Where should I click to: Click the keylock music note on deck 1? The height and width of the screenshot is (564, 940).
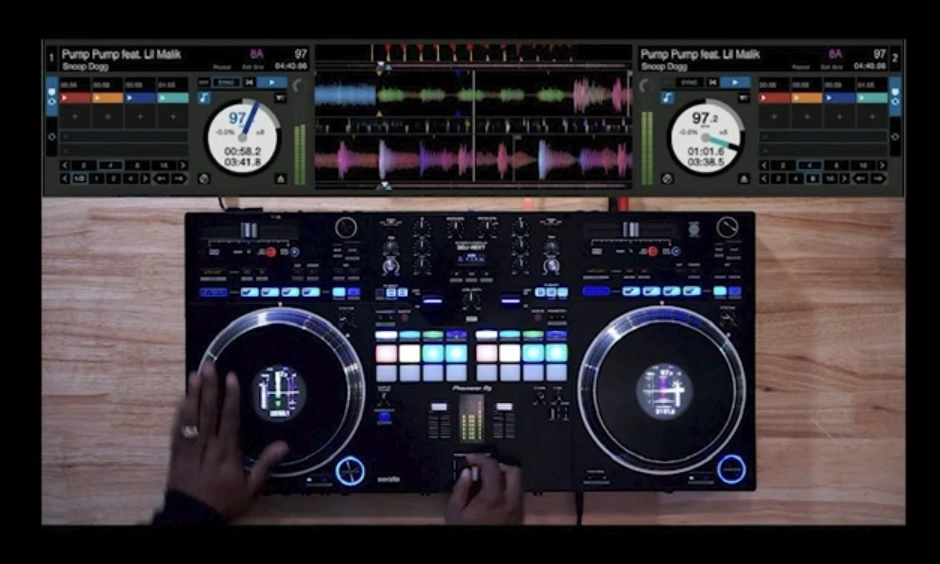click(204, 98)
